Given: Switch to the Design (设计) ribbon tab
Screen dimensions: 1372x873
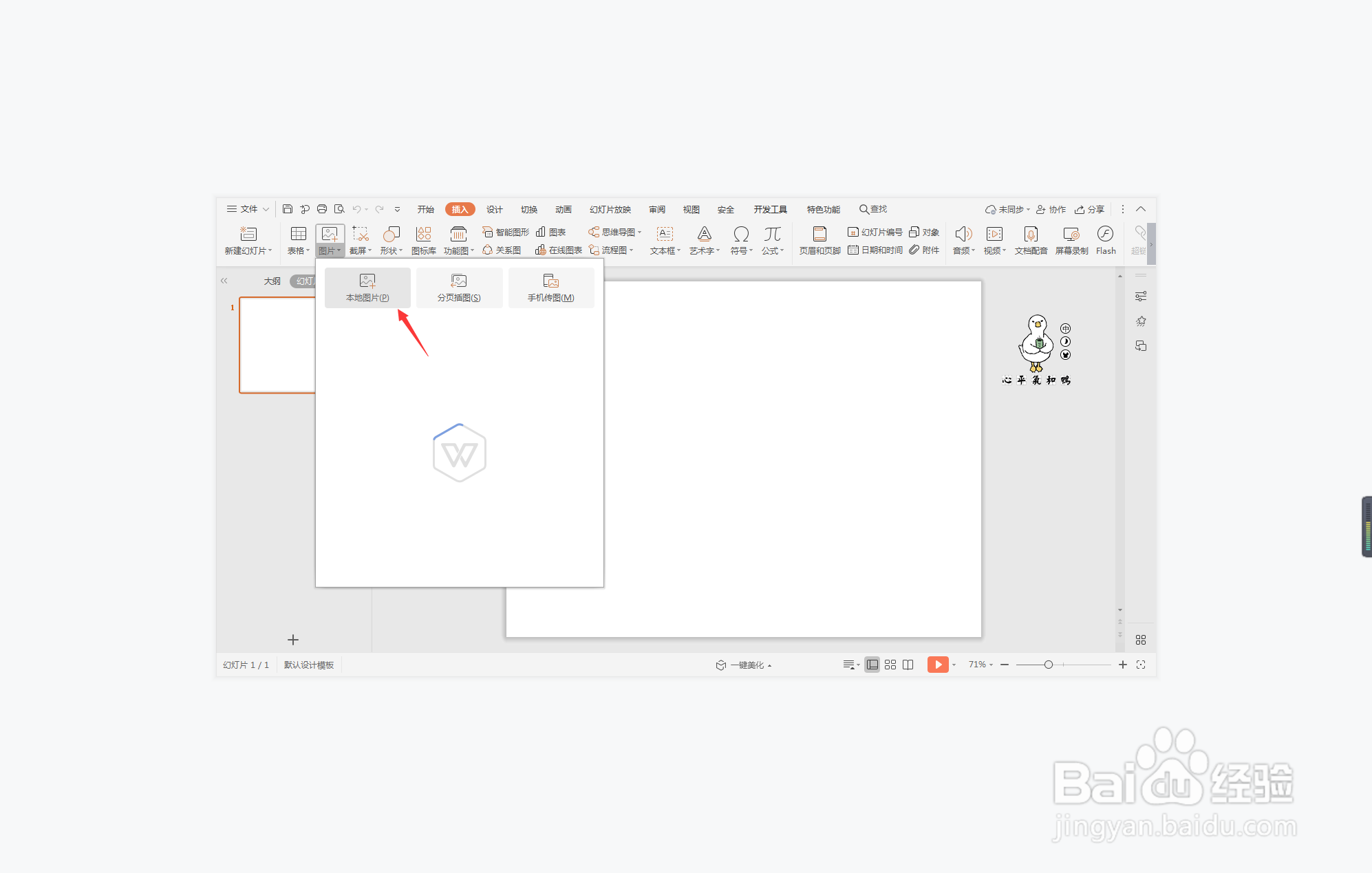Looking at the screenshot, I should [x=494, y=209].
